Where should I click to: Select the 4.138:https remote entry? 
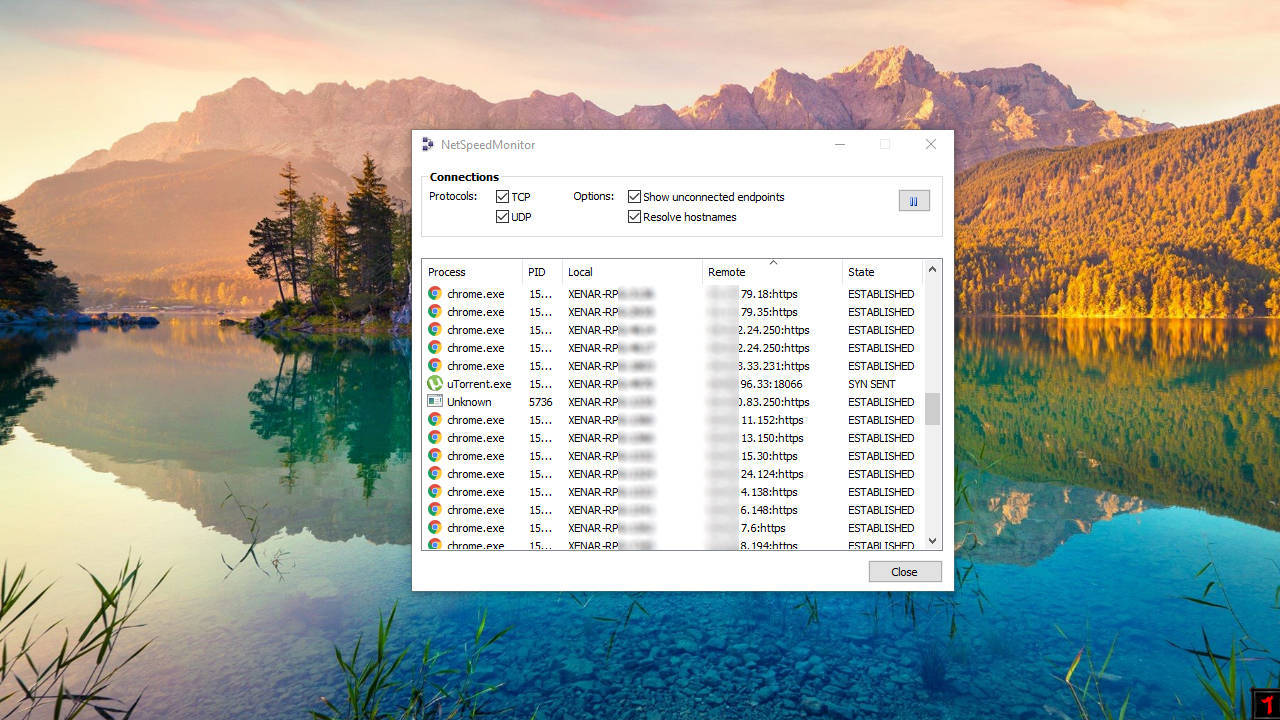tap(769, 492)
